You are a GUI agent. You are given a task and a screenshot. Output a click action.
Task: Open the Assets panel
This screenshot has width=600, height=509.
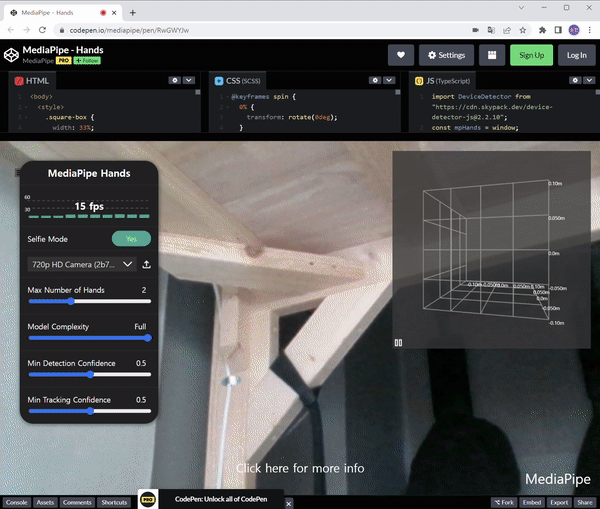(x=45, y=502)
